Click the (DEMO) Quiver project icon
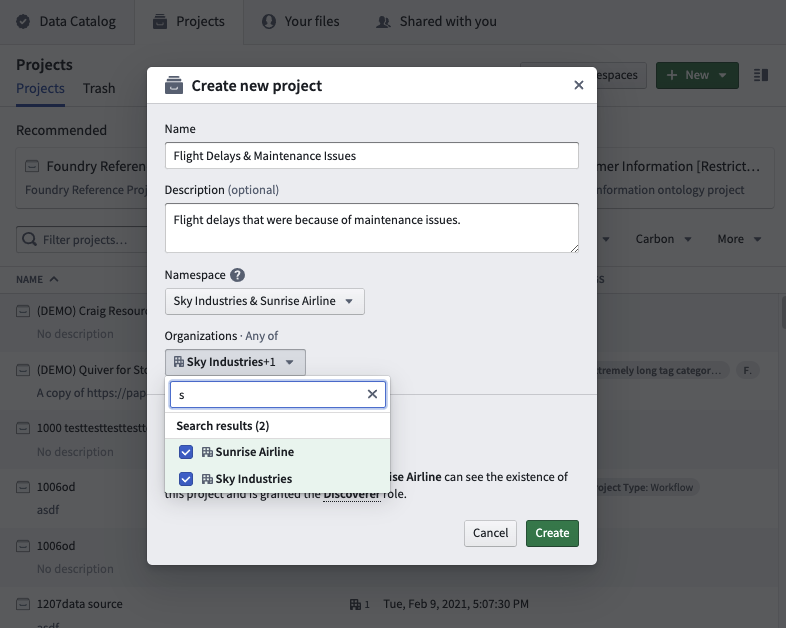The image size is (786, 628). 23,370
